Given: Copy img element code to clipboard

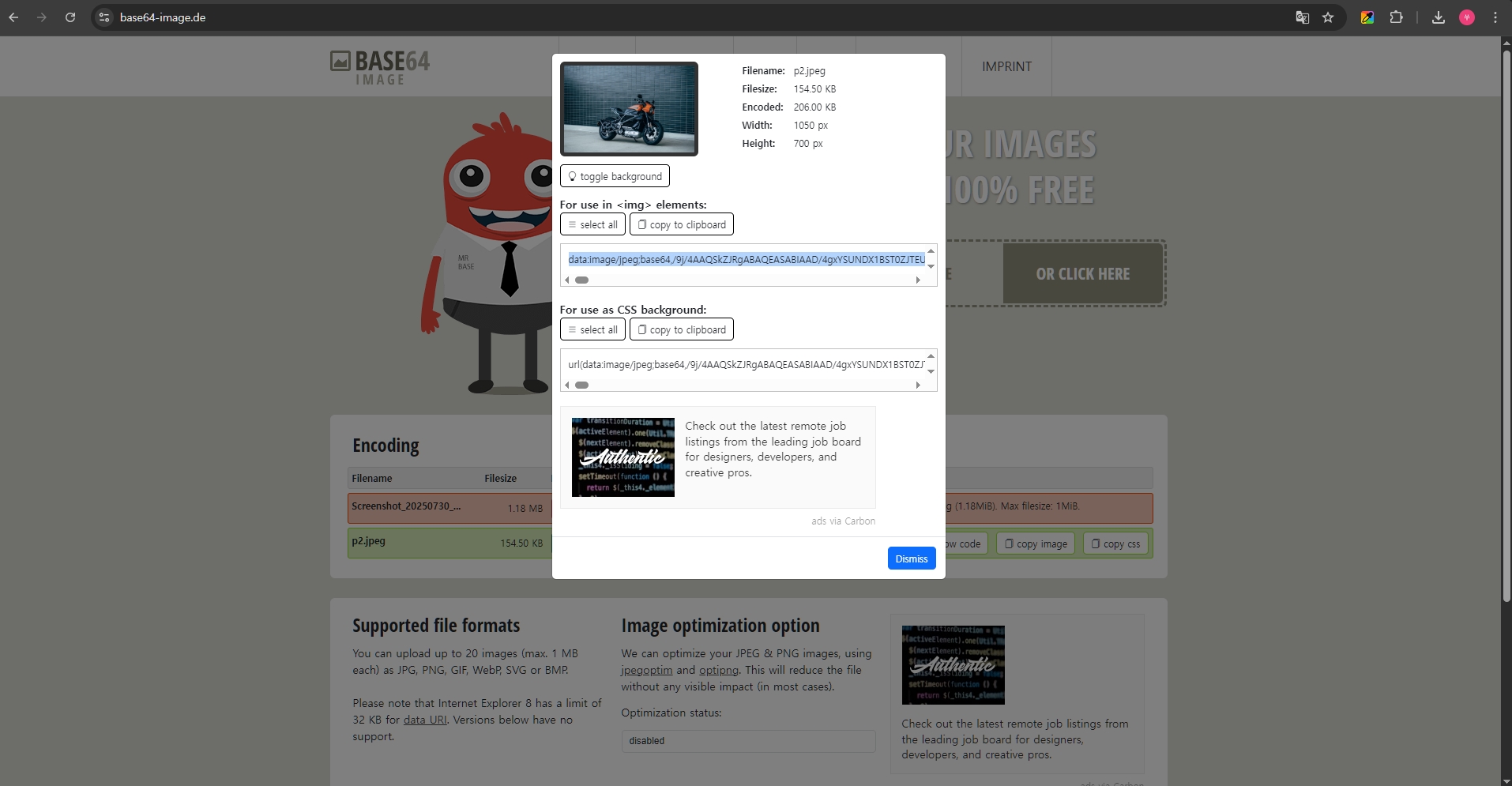Looking at the screenshot, I should [x=682, y=224].
